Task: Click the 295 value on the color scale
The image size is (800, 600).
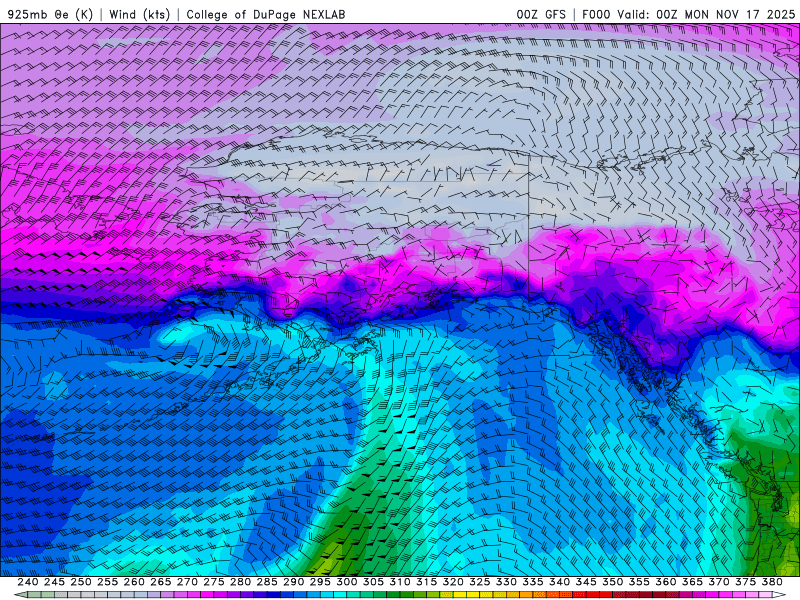Action: pos(320,582)
